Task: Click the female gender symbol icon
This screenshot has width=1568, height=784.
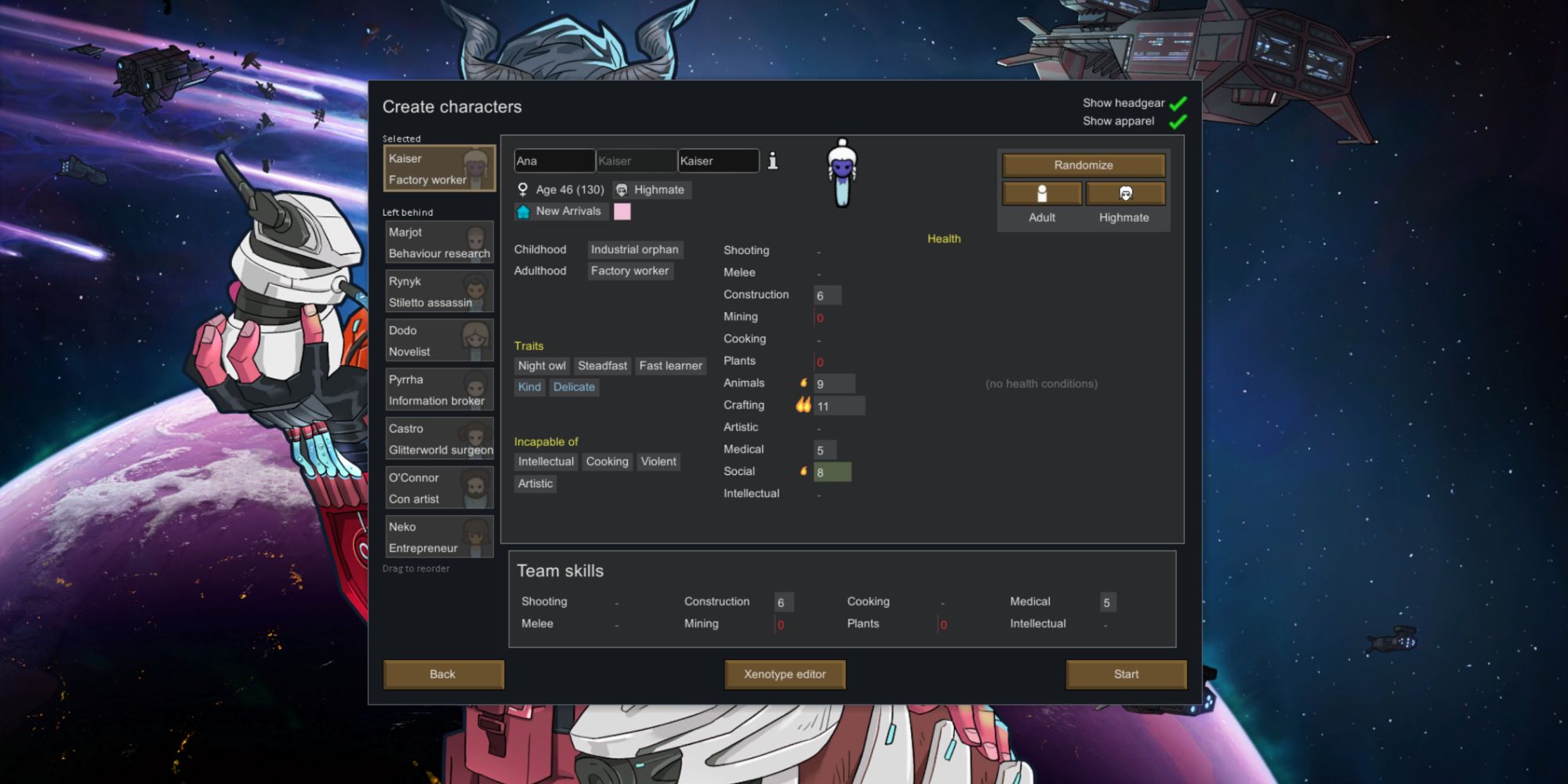Action: click(523, 190)
